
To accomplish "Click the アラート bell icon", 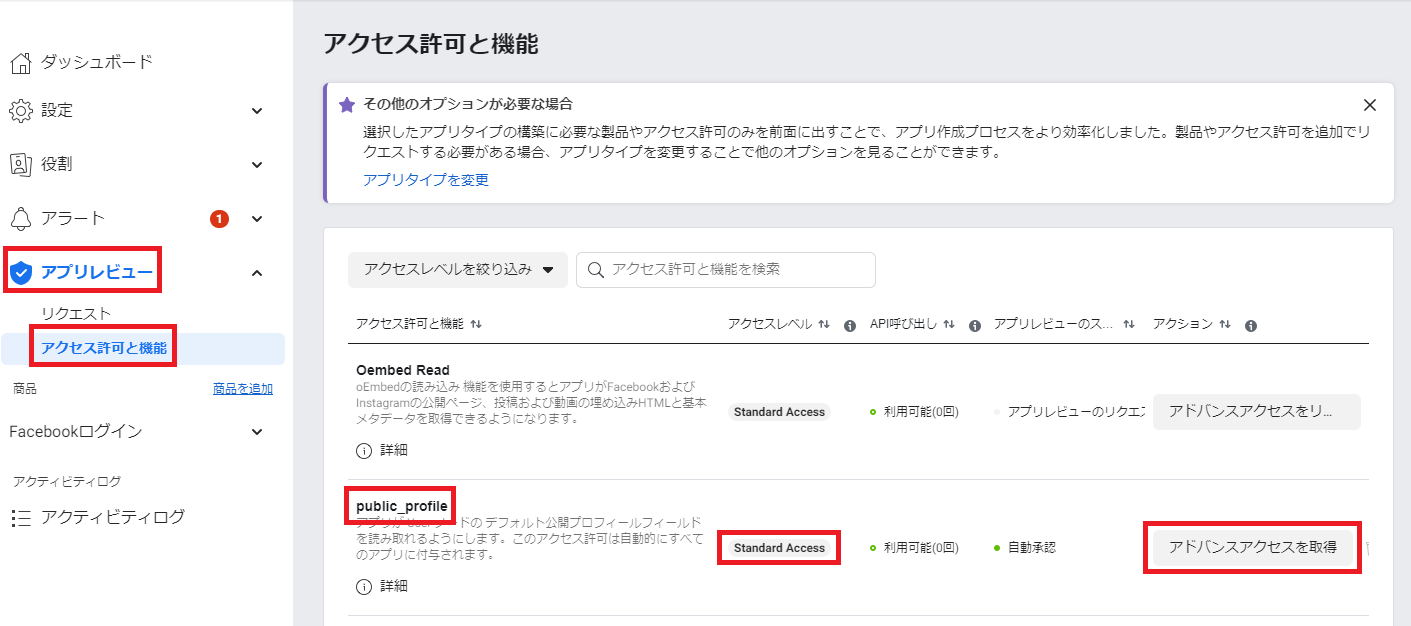I will pos(21,218).
